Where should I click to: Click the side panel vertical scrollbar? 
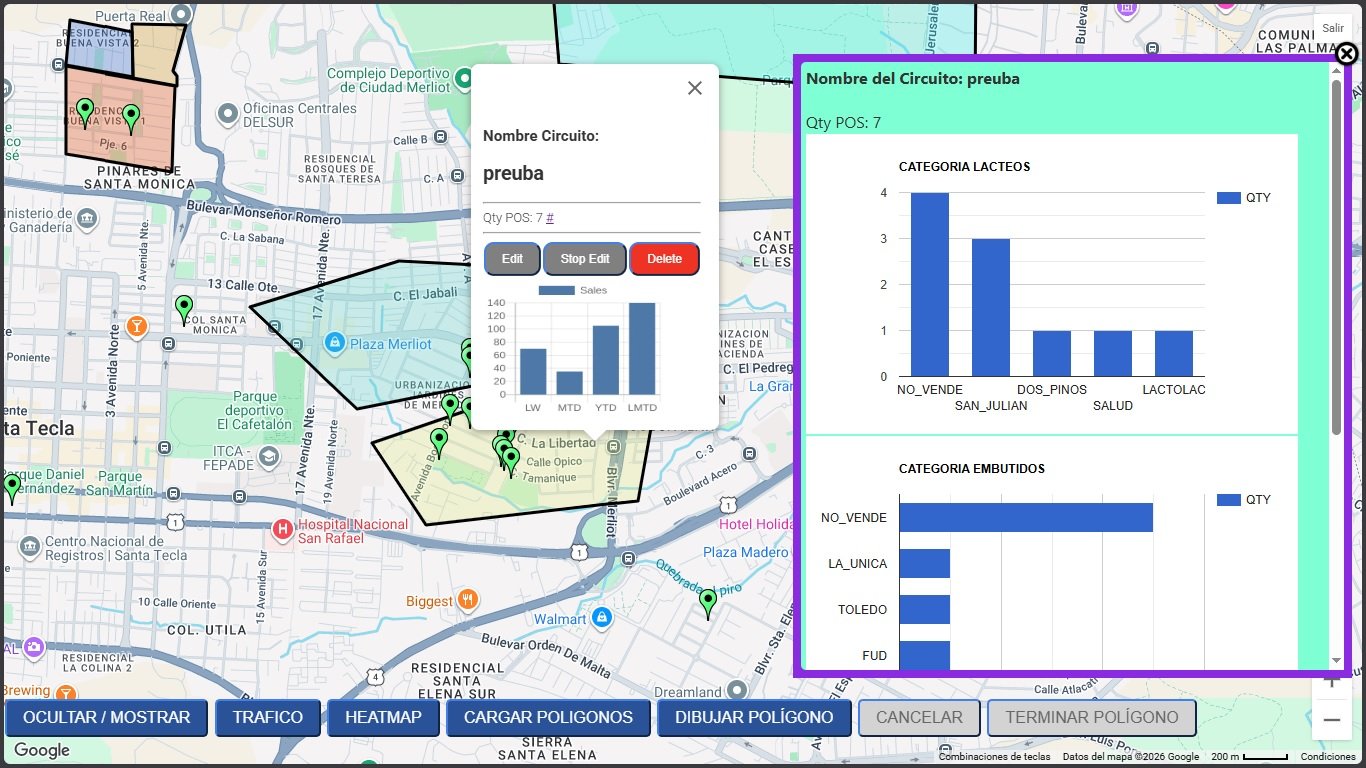click(x=1336, y=257)
